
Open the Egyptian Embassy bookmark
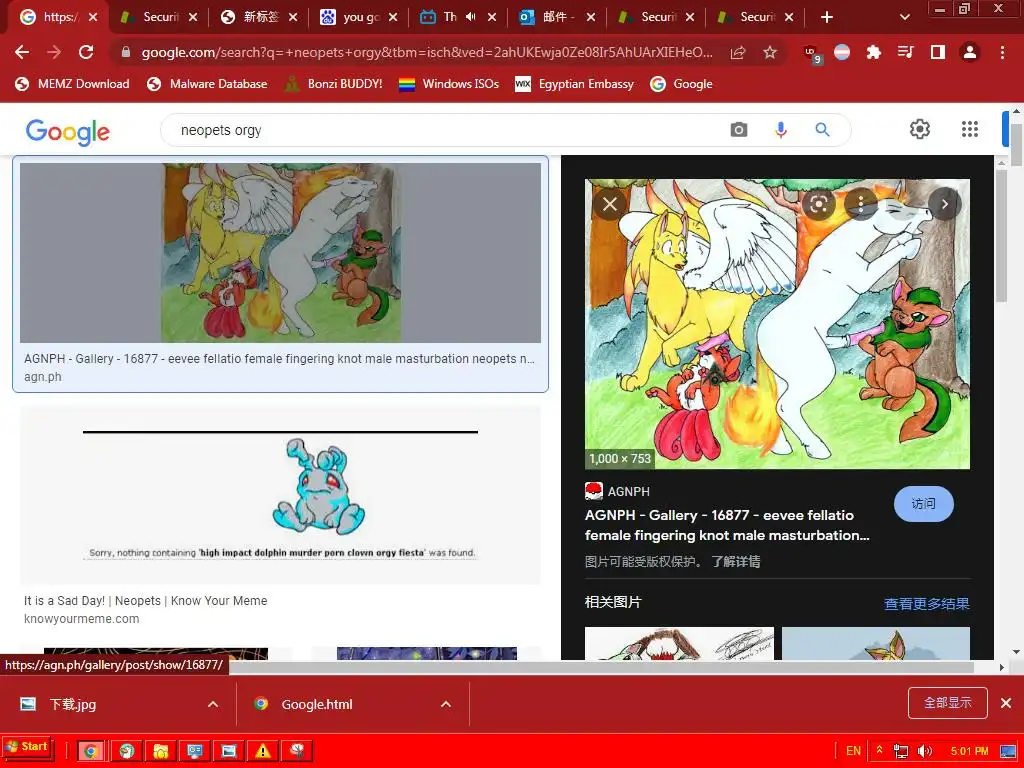(575, 84)
